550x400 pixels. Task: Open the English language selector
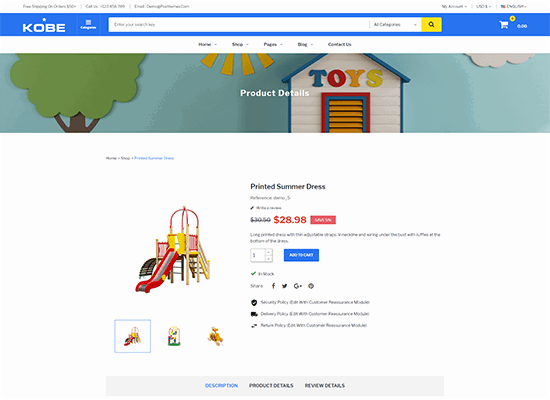click(514, 6)
